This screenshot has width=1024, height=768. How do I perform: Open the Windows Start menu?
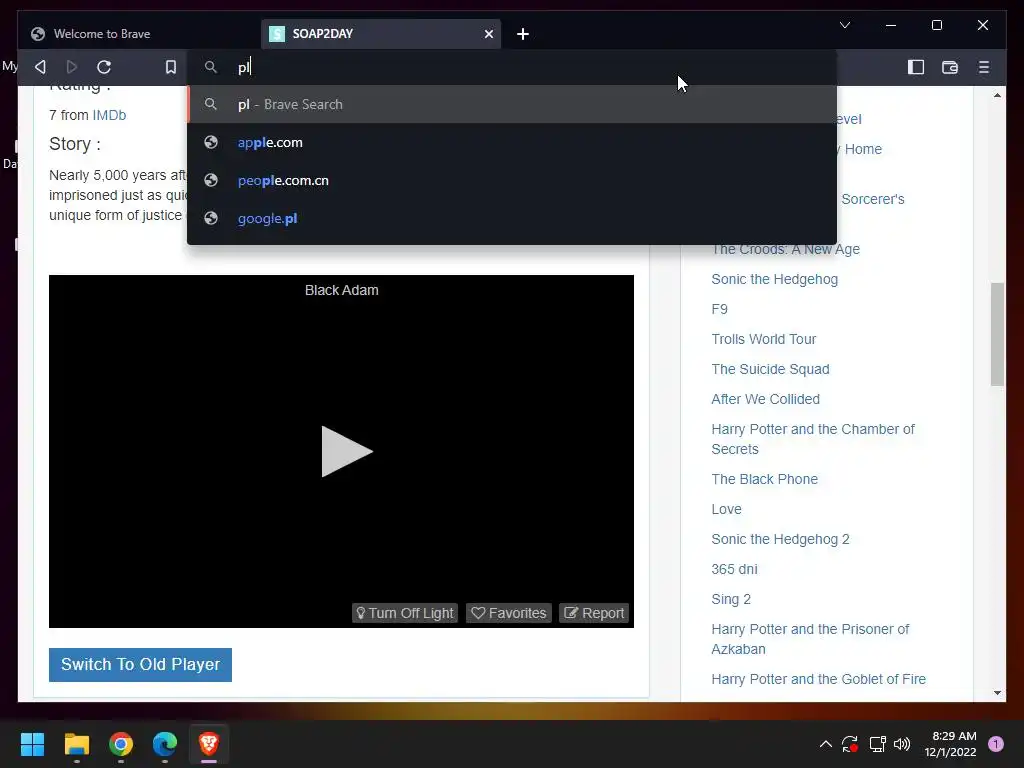coord(32,744)
